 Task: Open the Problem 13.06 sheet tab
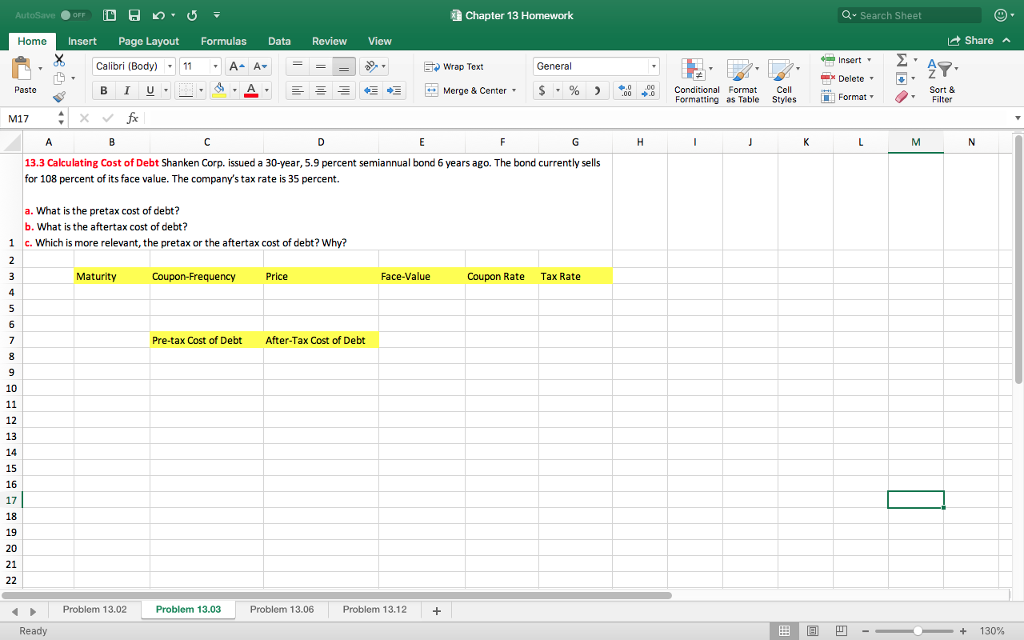coord(281,609)
